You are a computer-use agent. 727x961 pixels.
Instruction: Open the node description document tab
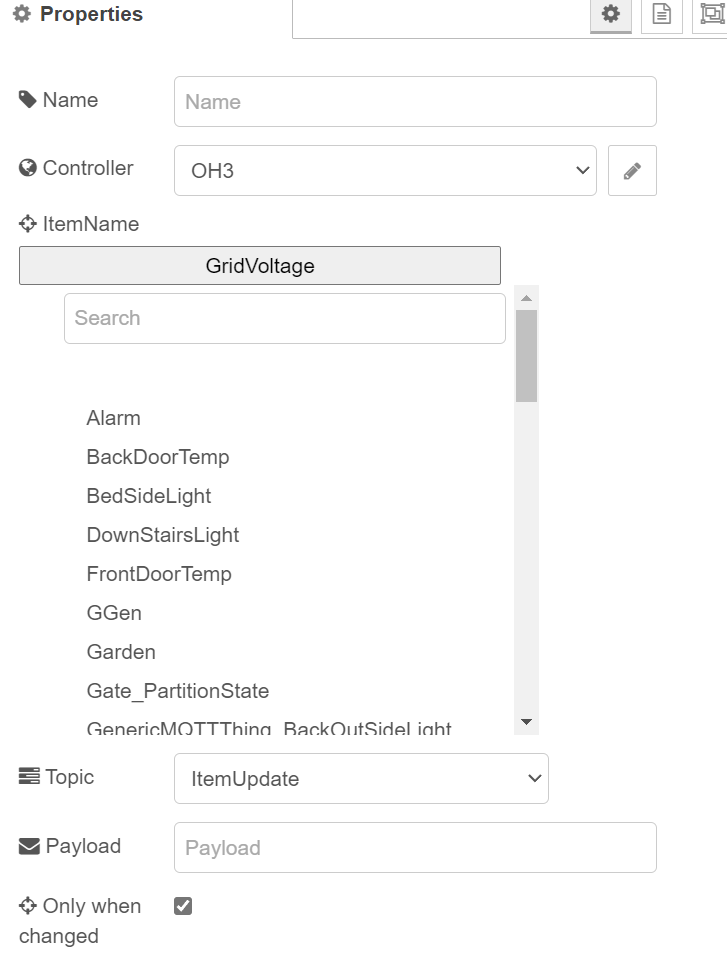click(661, 15)
